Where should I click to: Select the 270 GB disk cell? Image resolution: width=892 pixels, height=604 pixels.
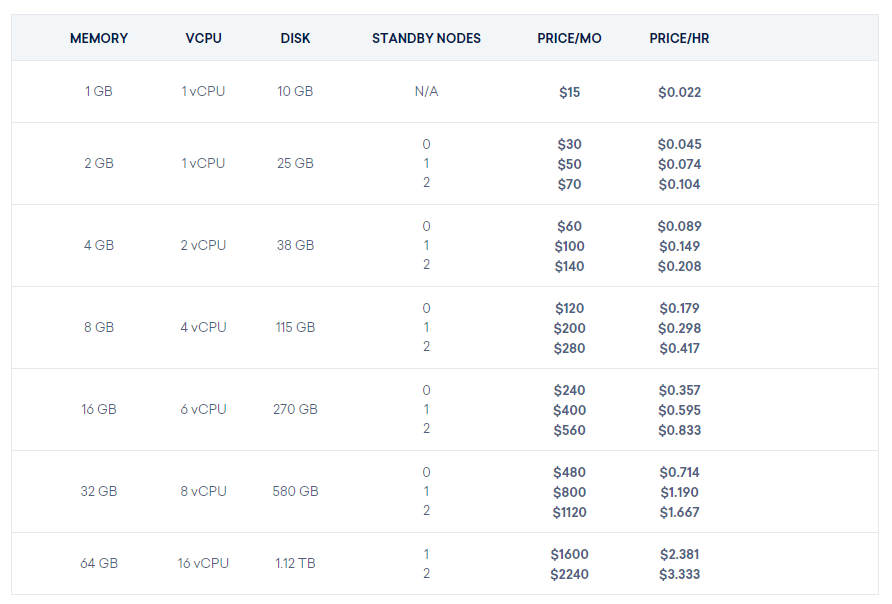click(x=295, y=409)
